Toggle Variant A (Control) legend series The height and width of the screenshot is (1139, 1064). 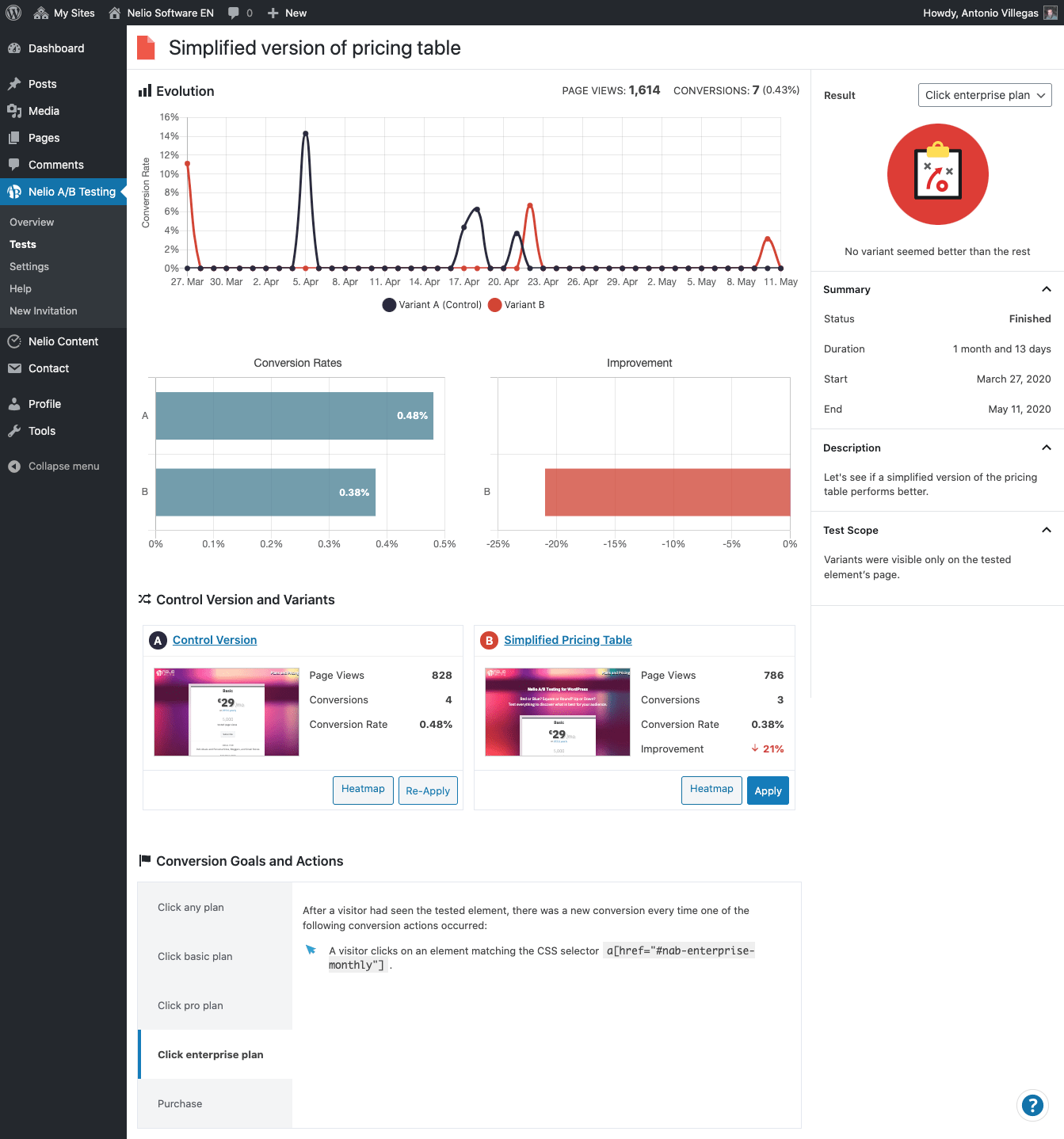pos(433,305)
